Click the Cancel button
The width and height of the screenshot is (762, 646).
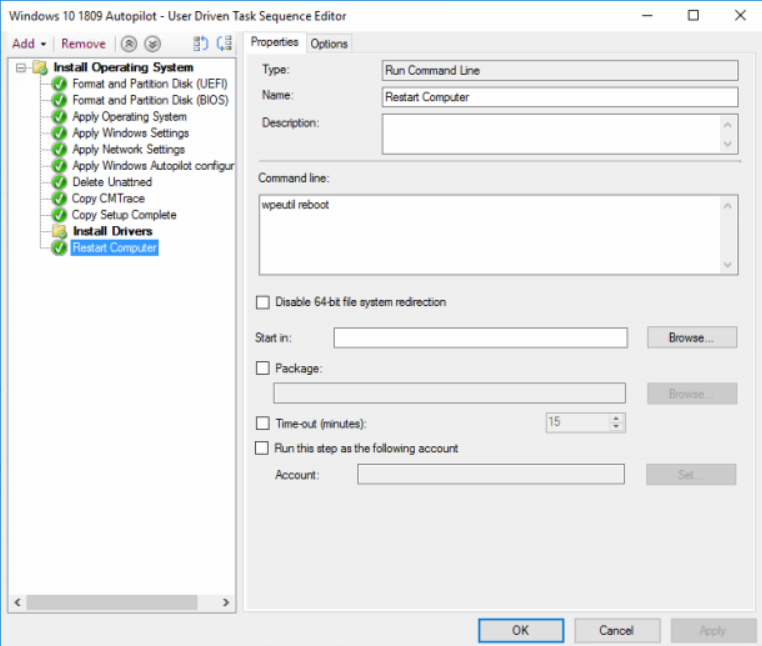[617, 630]
